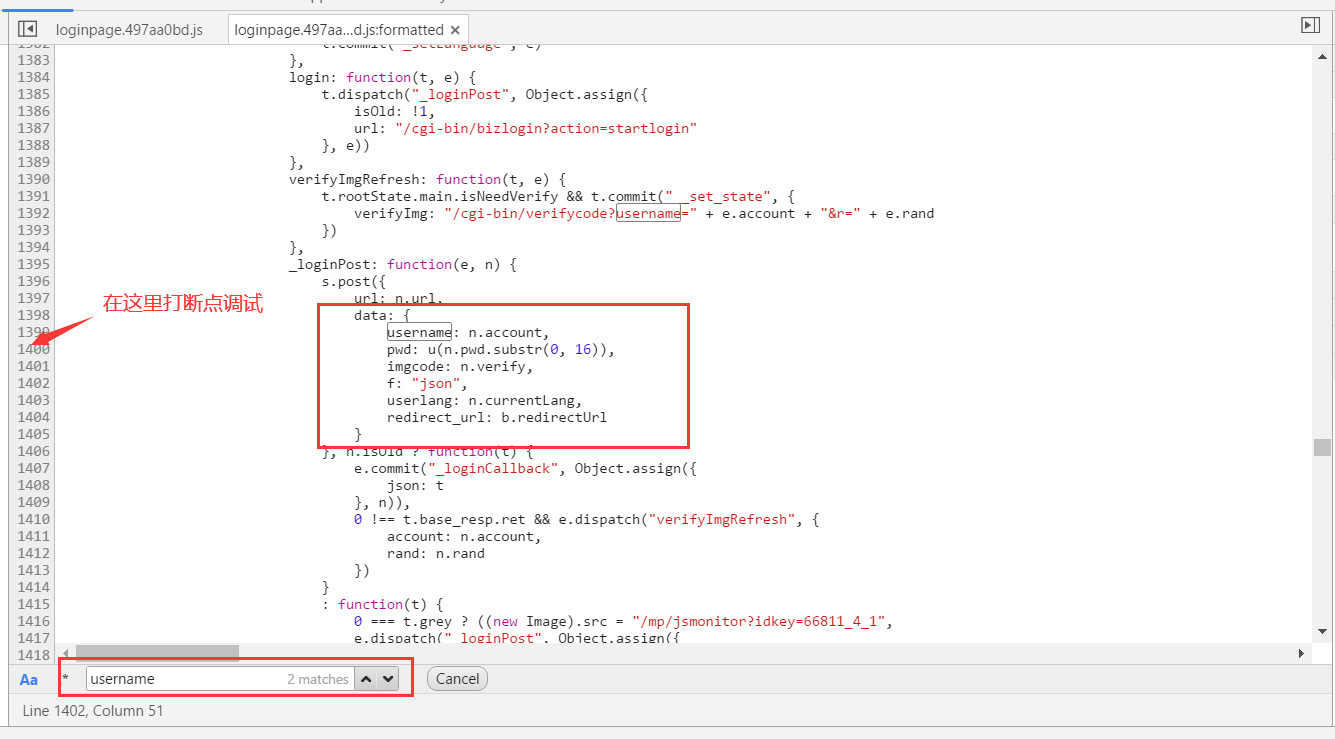Click the Line 1402, Column 51 status text
Viewport: 1335px width, 739px height.
tap(93, 711)
